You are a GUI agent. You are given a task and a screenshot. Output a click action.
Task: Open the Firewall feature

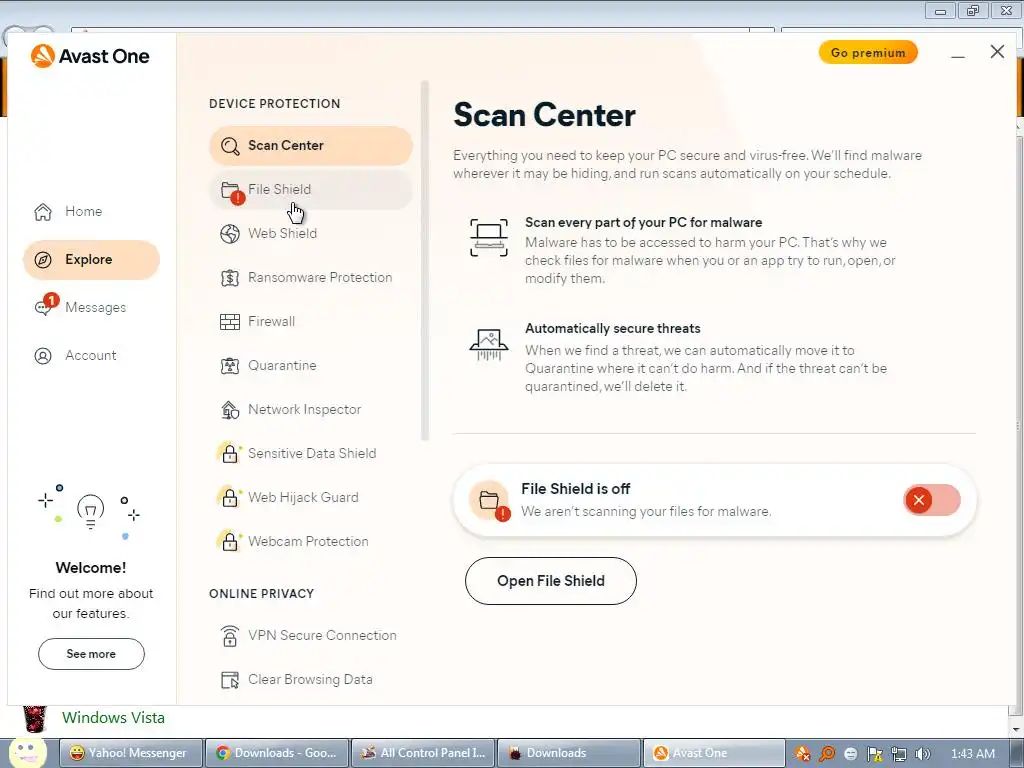[x=311, y=322]
